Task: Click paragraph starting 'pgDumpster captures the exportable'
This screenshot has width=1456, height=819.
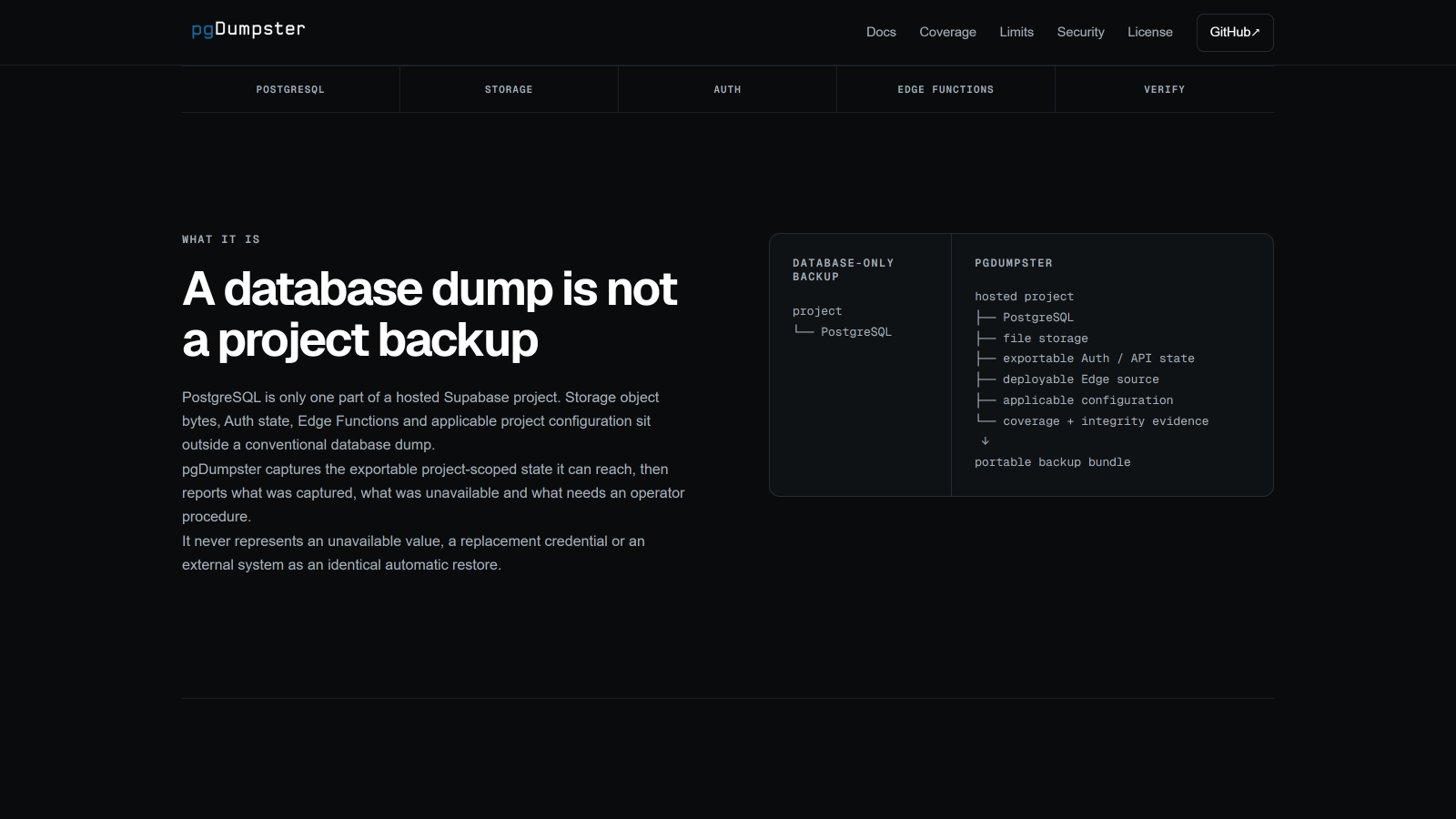Action: click(433, 493)
